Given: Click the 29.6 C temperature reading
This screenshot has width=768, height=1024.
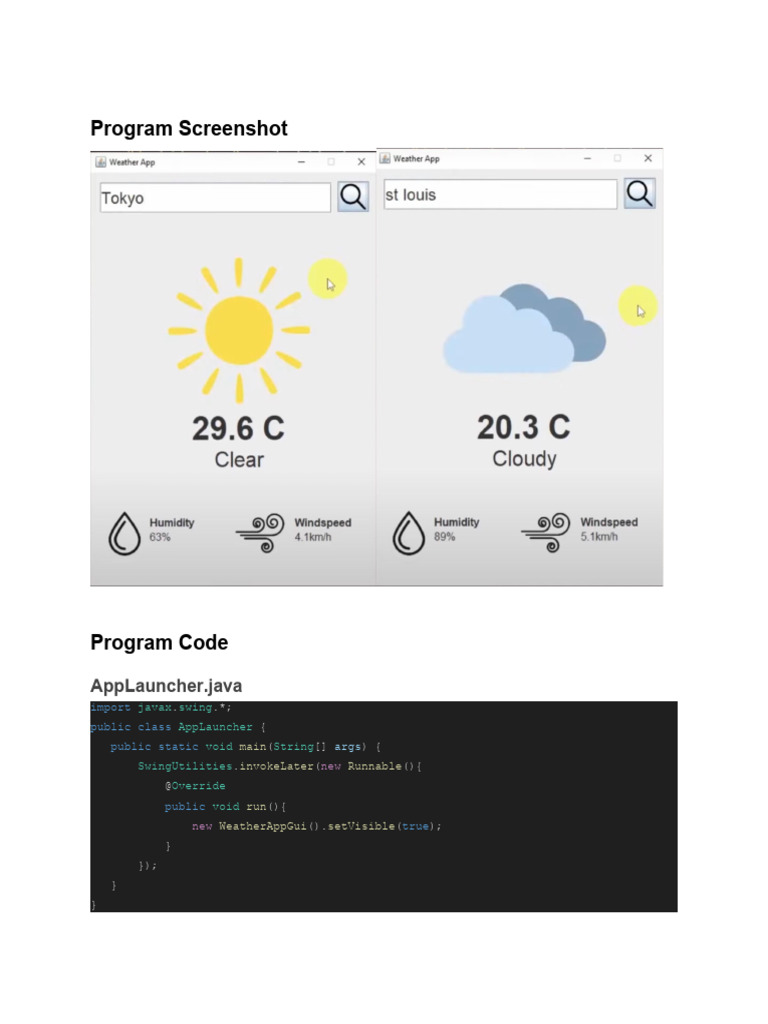Looking at the screenshot, I should [238, 429].
